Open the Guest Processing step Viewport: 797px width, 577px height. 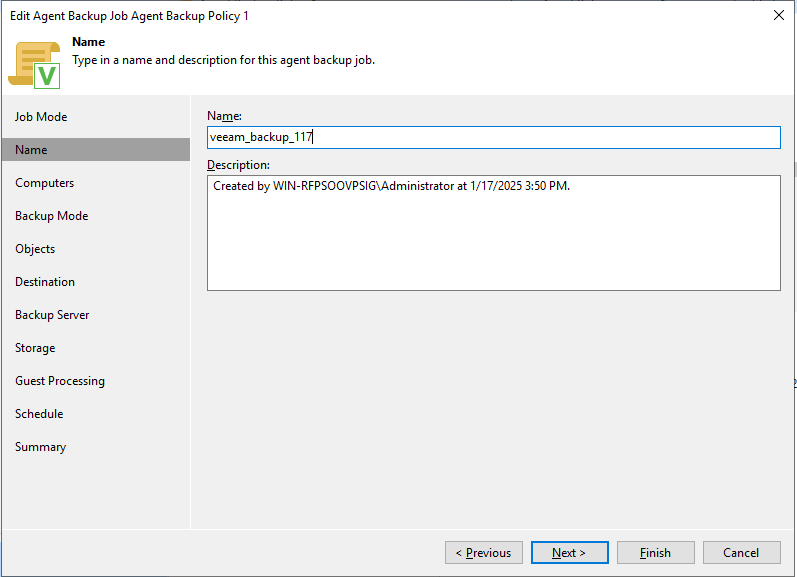pos(60,381)
